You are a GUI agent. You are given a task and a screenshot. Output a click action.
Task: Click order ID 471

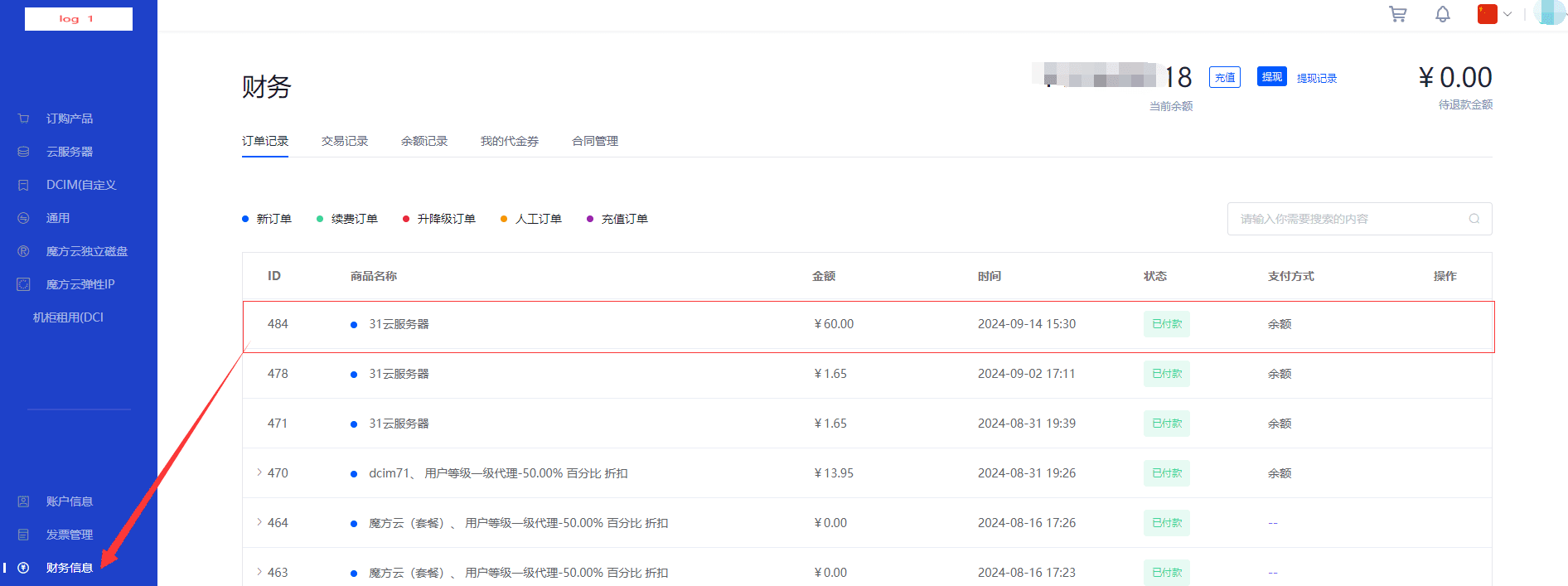coord(278,424)
